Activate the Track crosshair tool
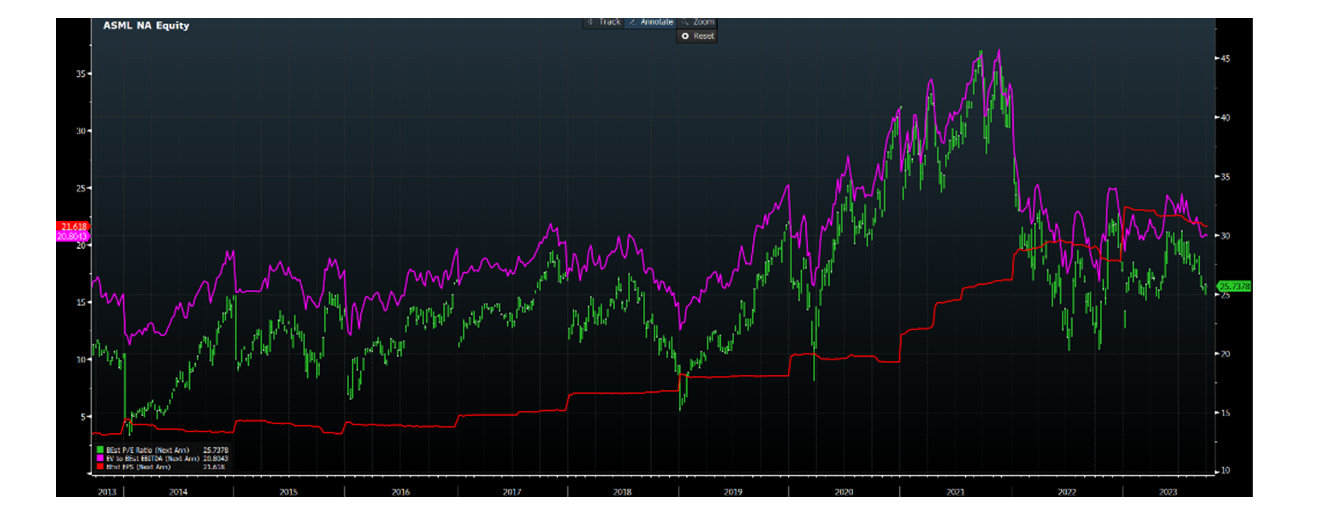This screenshot has height=526, width=1335. click(x=605, y=21)
